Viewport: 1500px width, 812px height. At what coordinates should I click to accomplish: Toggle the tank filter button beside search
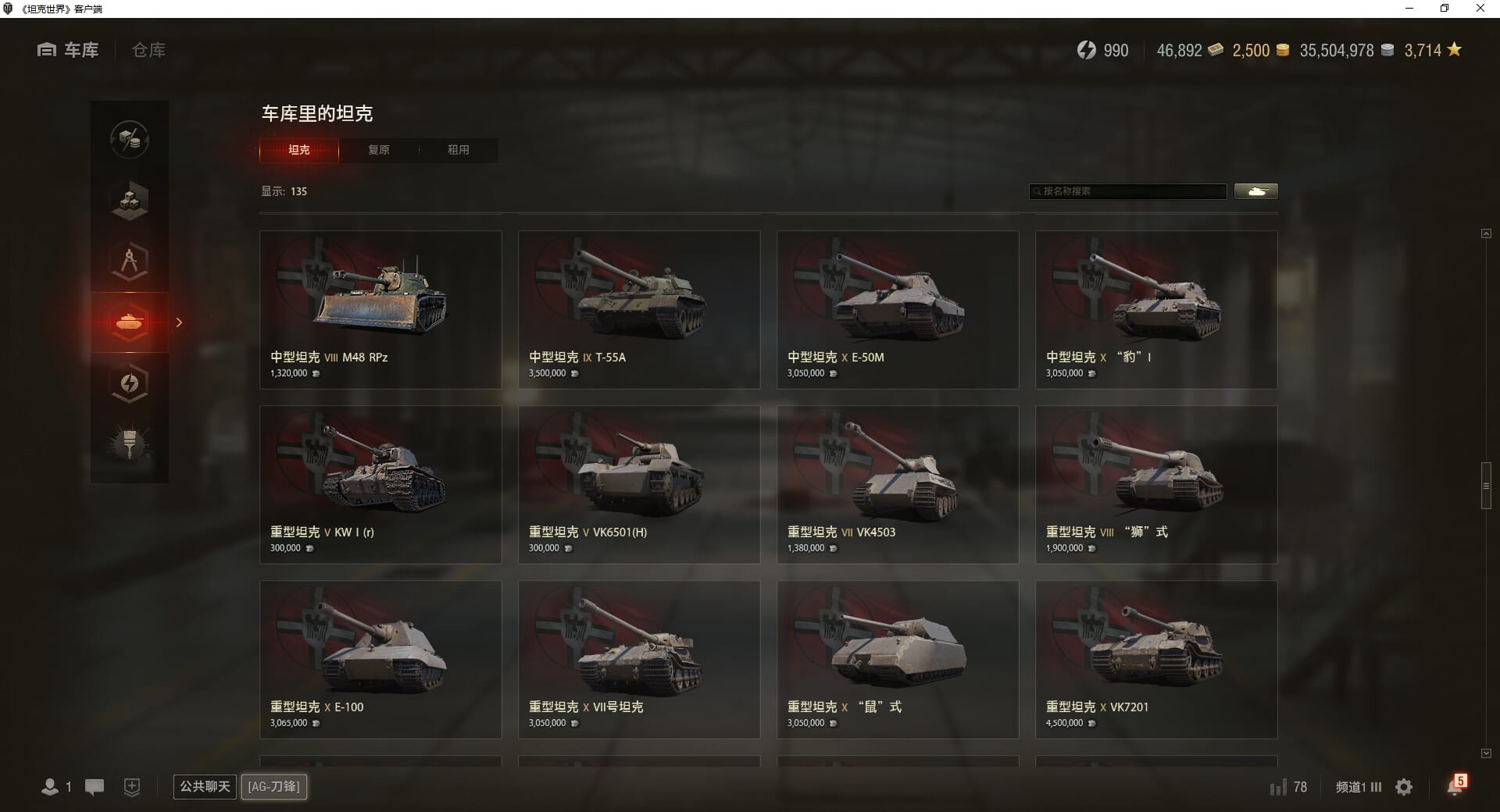1256,191
